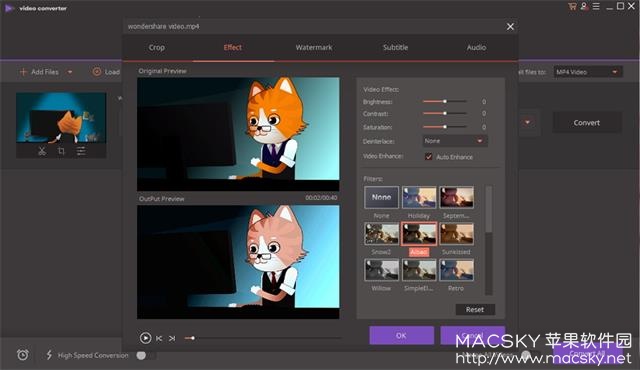Expand the Add Files dropdown arrow
Viewport: 640px width, 370px height.
[70, 72]
